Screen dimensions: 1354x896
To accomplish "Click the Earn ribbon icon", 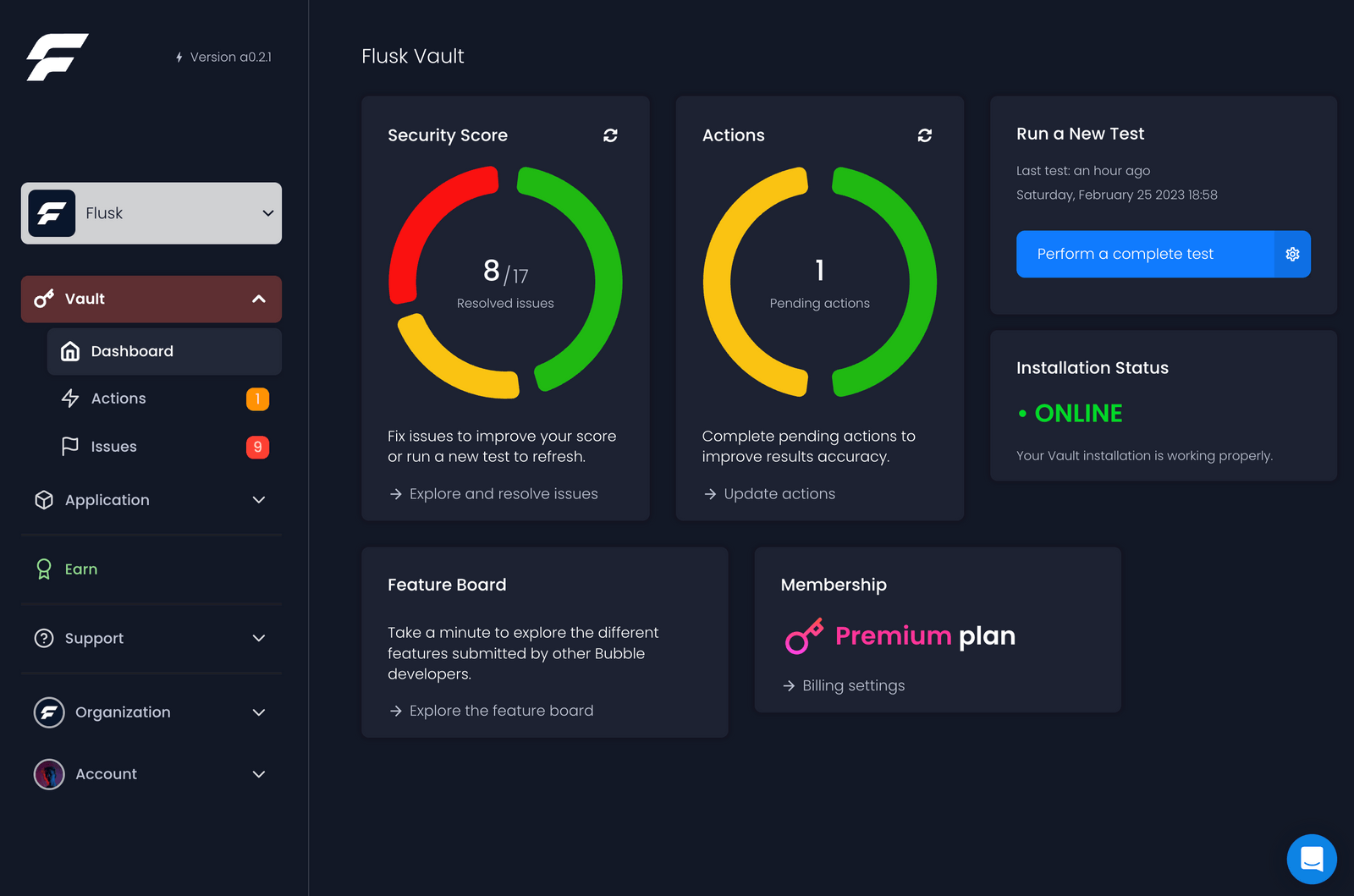I will [44, 569].
